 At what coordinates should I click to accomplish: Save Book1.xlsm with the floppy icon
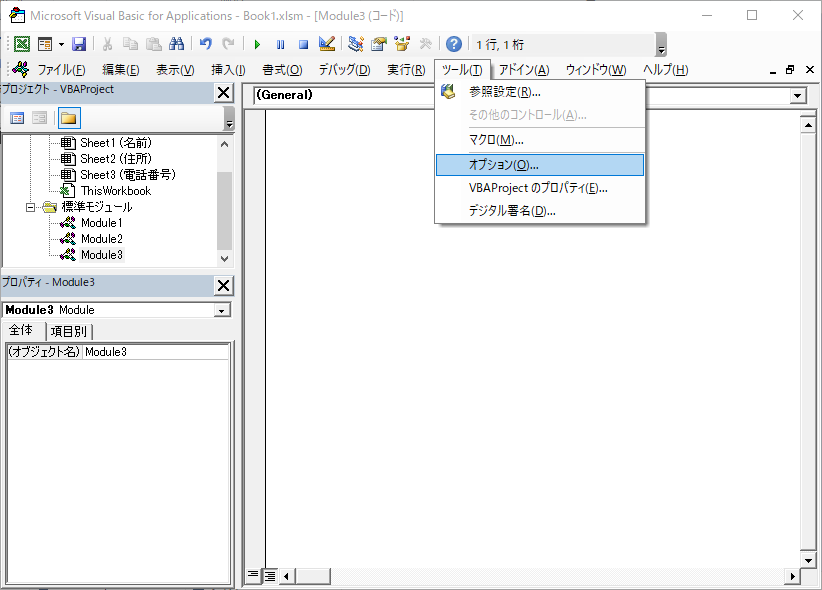79,44
